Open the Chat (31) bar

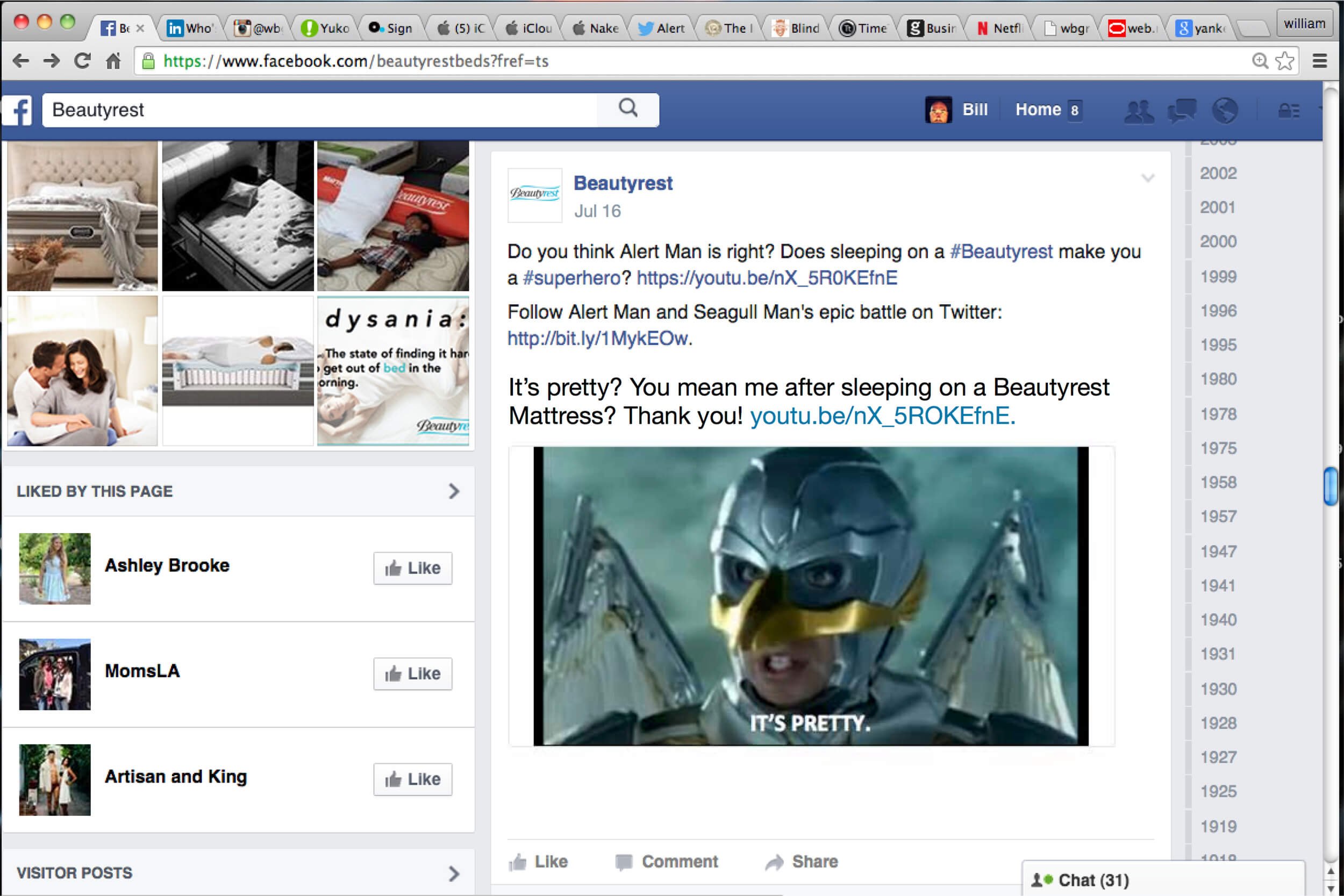tap(1163, 879)
